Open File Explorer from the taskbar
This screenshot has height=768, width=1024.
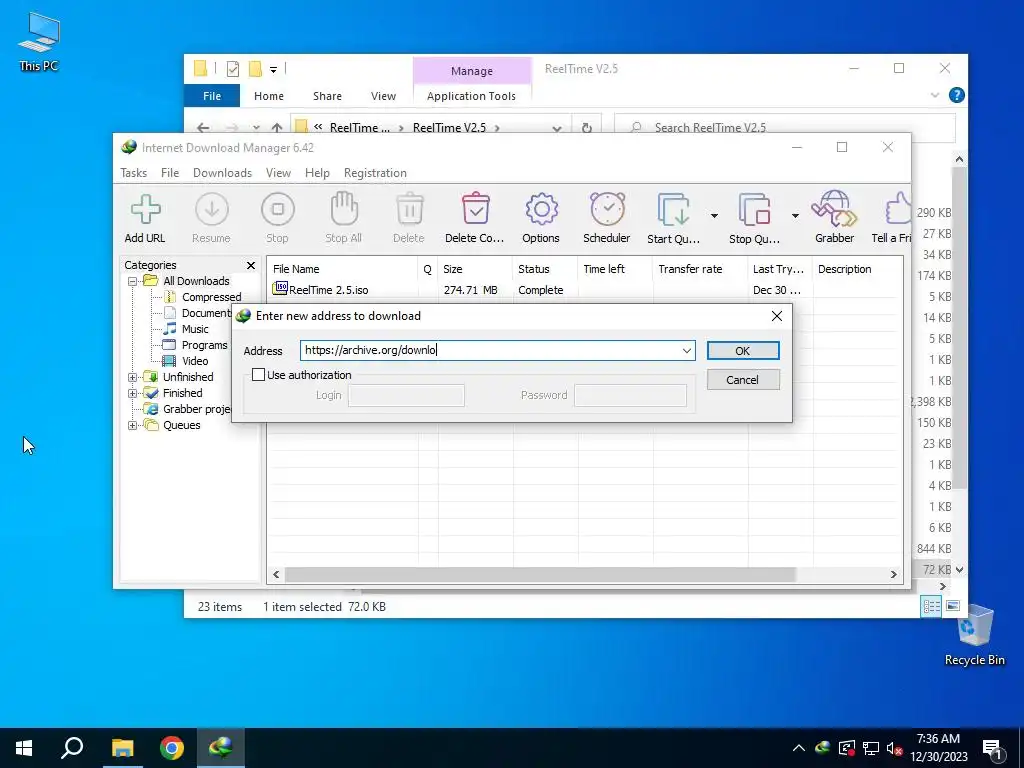[122, 748]
